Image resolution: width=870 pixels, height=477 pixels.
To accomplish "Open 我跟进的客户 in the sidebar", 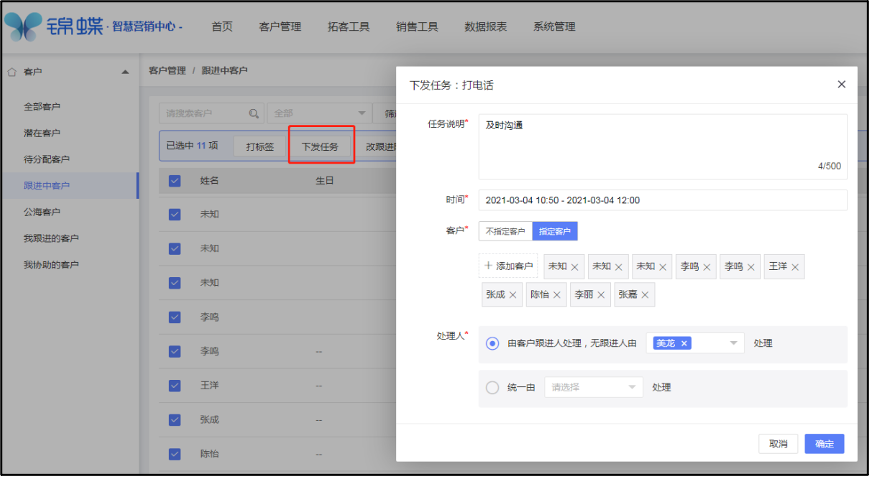I will click(x=51, y=238).
